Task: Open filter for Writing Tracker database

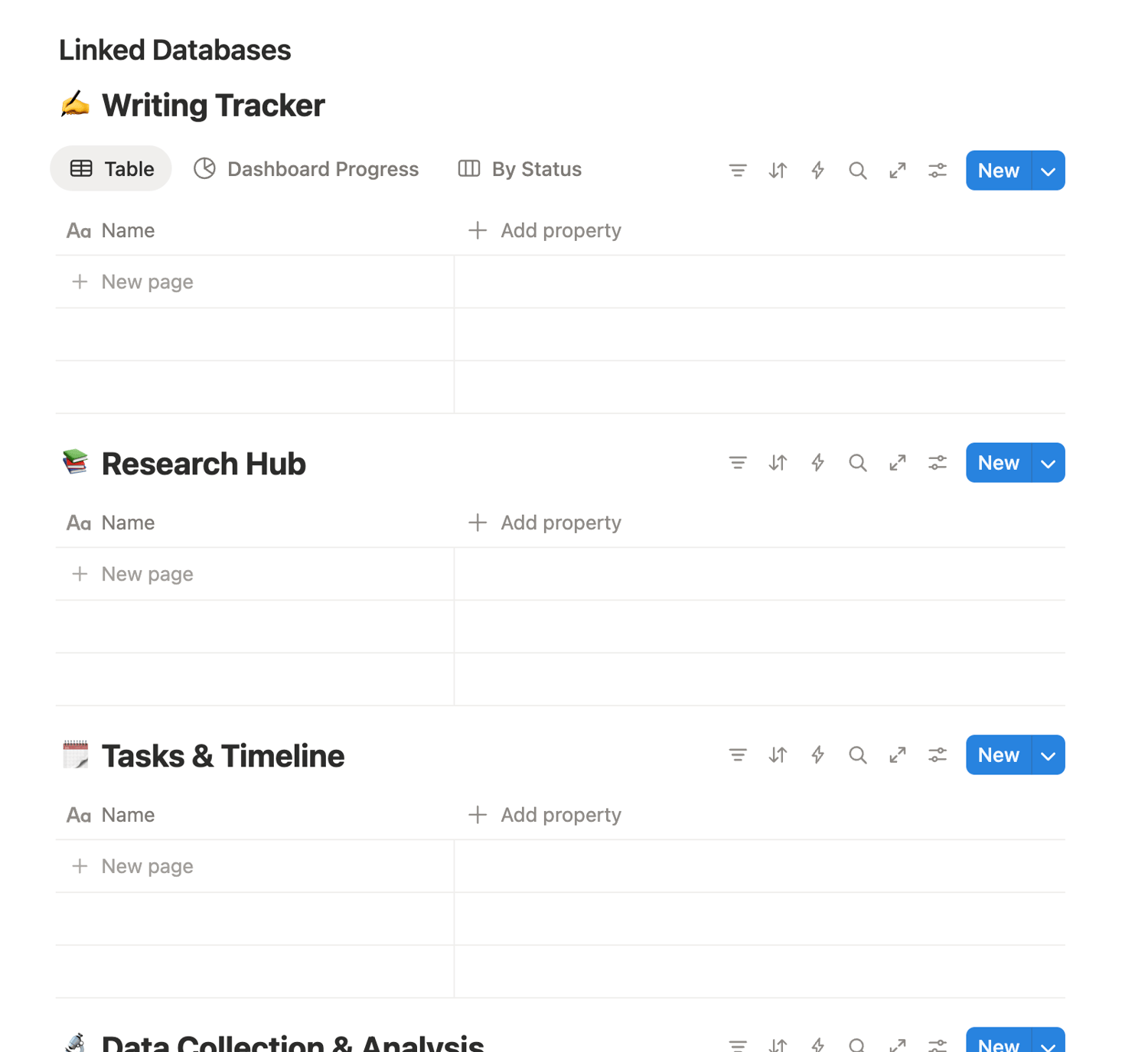Action: pyautogui.click(x=738, y=171)
